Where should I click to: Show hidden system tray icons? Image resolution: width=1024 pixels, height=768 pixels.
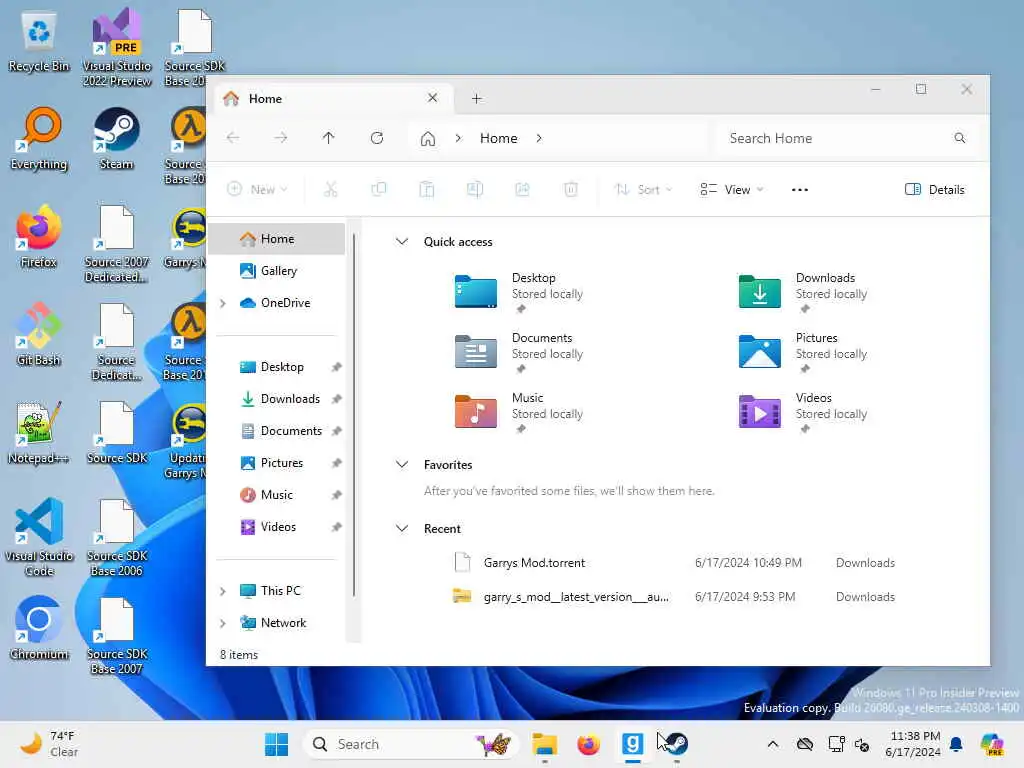(x=773, y=744)
